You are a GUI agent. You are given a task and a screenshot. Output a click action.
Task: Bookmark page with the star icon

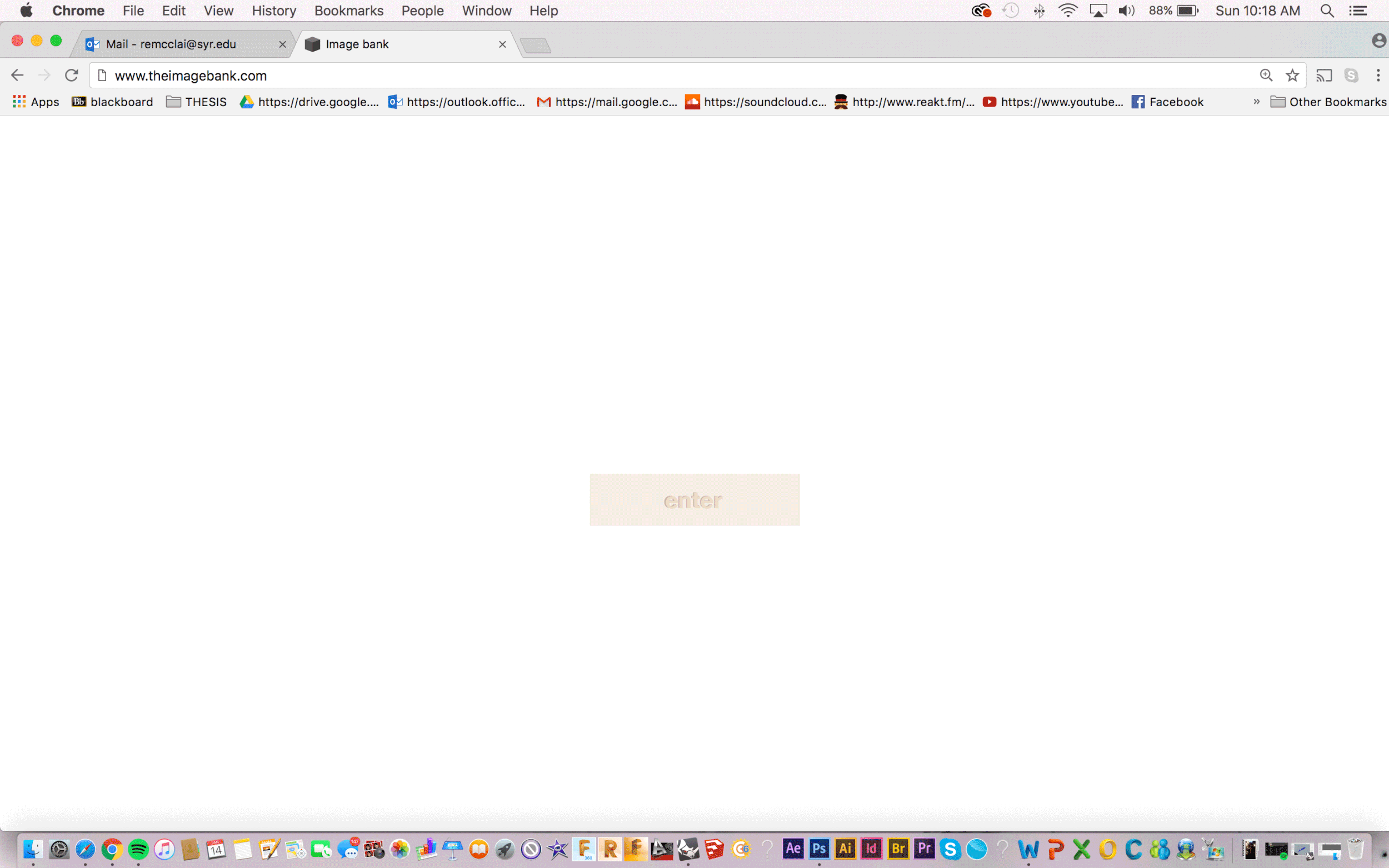(1292, 75)
